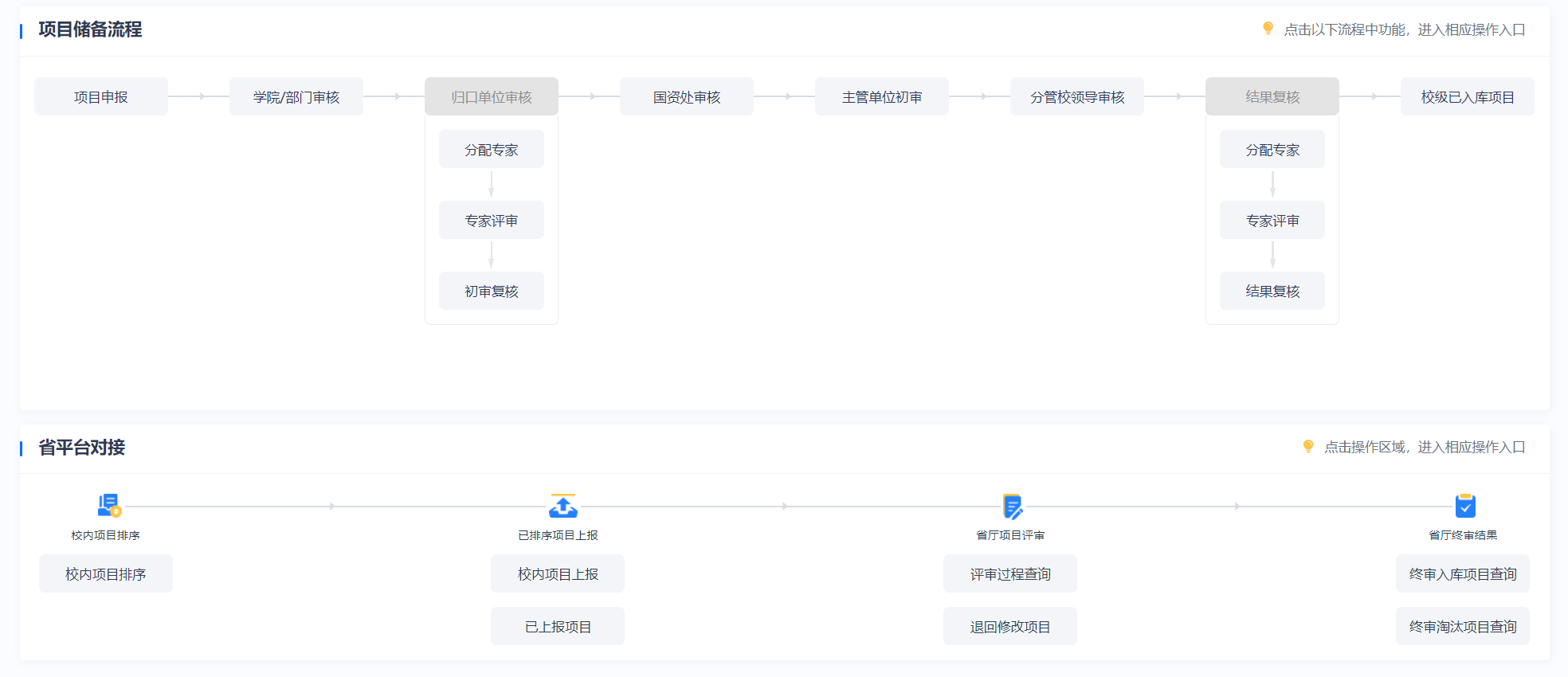Screen dimensions: 1568x677
Task: Click the 校内项目排序 ranking icon
Action: (108, 506)
